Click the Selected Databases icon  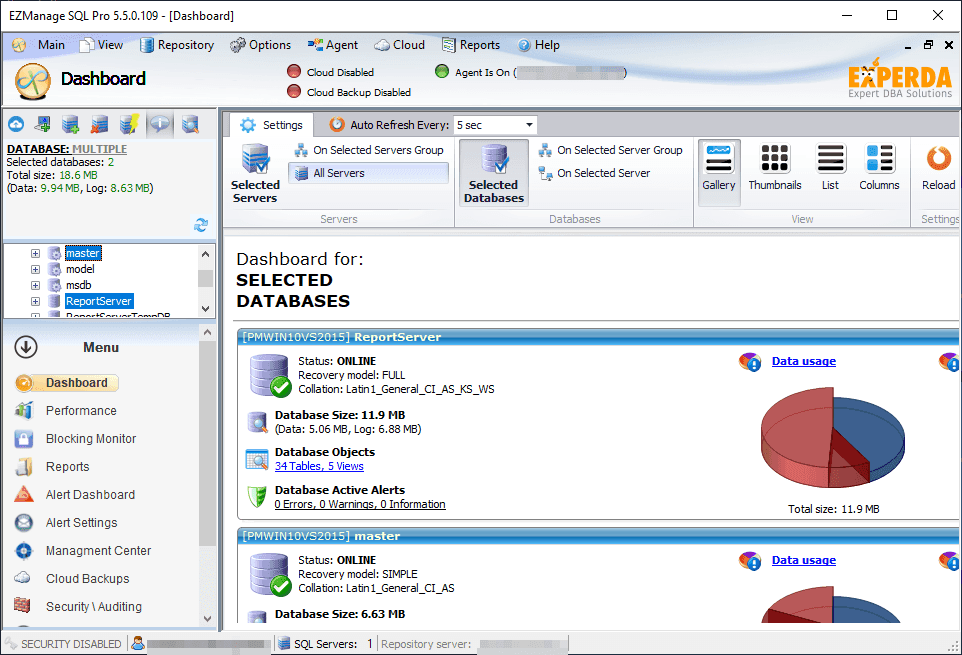point(494,173)
